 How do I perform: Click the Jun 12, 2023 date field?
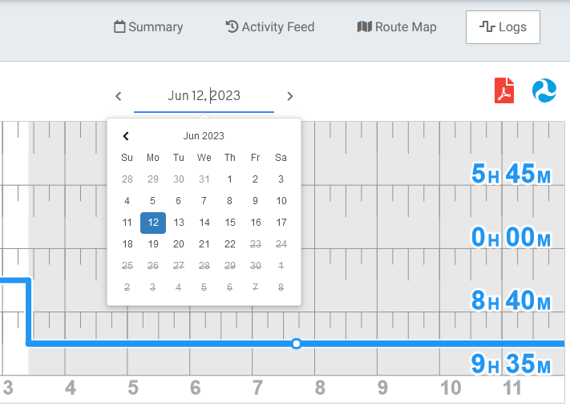point(204,96)
